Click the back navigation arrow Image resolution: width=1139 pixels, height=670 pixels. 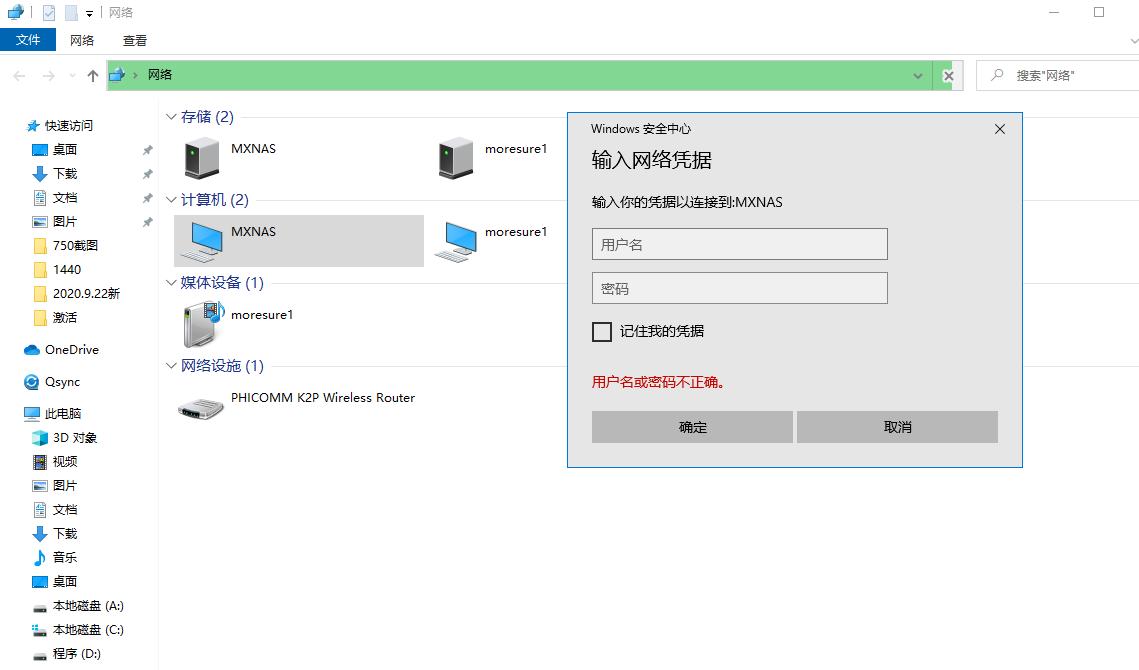(20, 76)
